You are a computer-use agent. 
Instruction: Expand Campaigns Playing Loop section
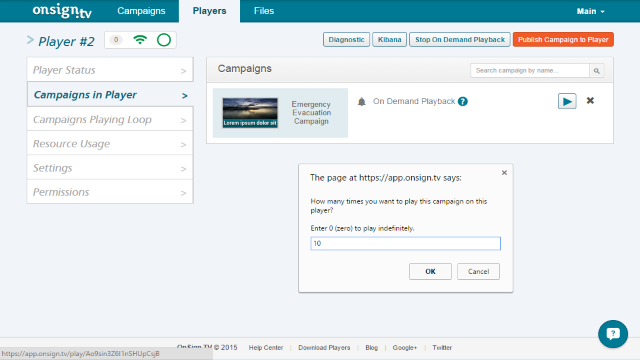pyautogui.click(x=110, y=119)
